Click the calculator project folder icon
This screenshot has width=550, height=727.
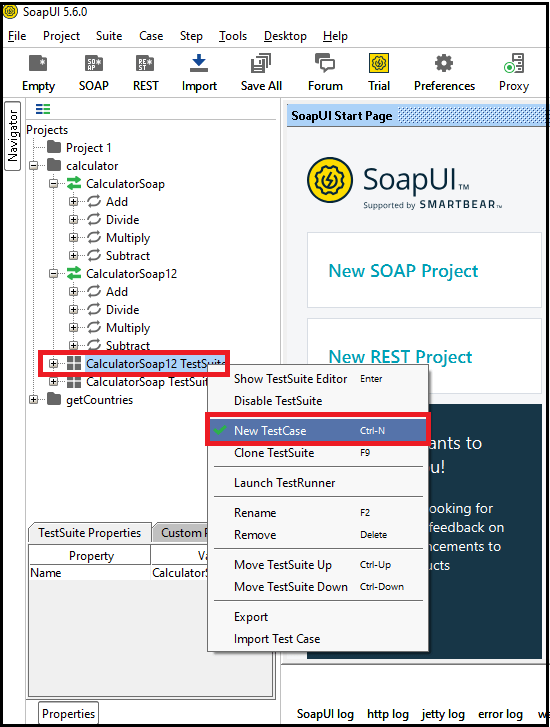coord(54,165)
